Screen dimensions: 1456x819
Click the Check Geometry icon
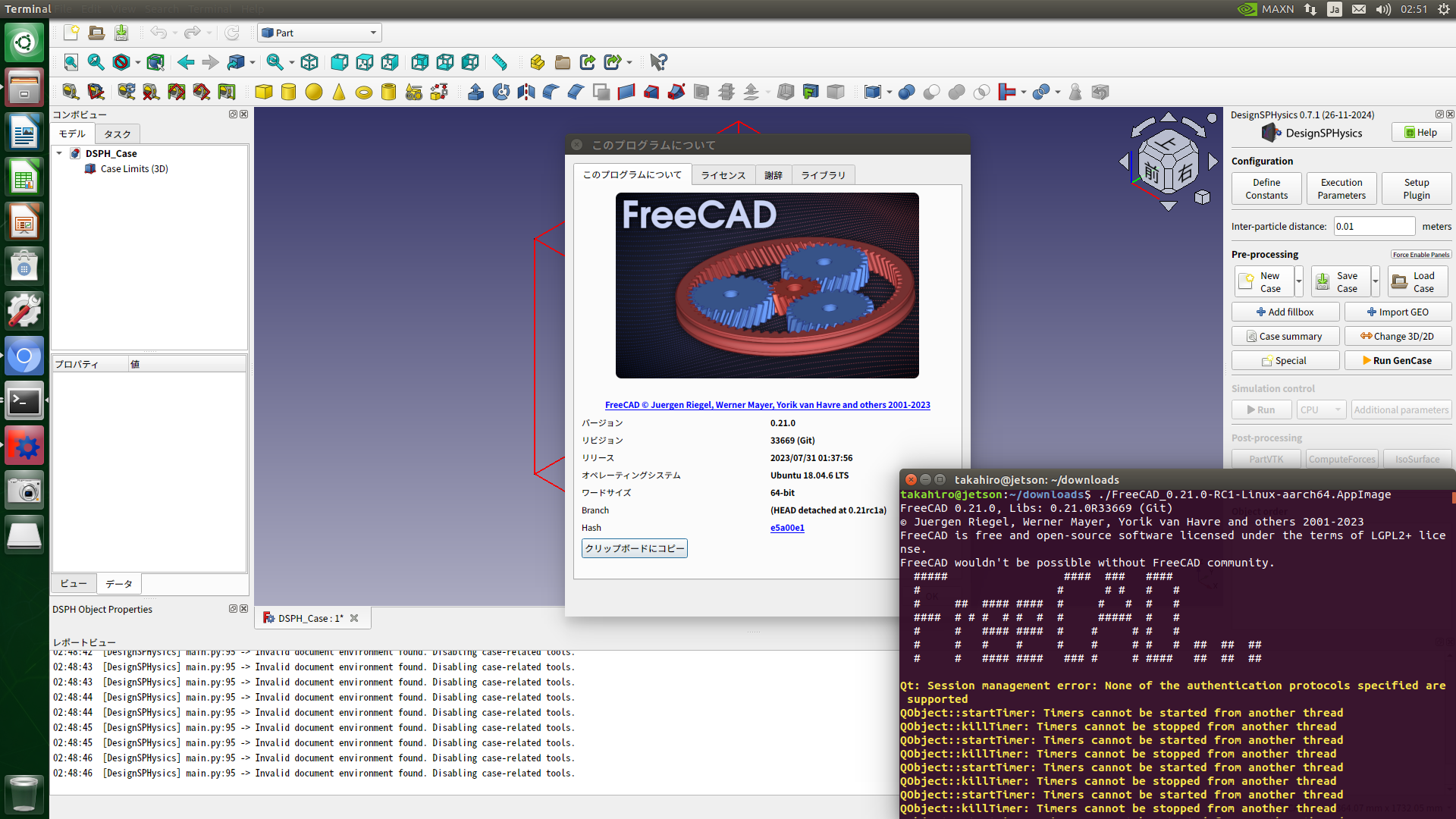[x=1075, y=92]
